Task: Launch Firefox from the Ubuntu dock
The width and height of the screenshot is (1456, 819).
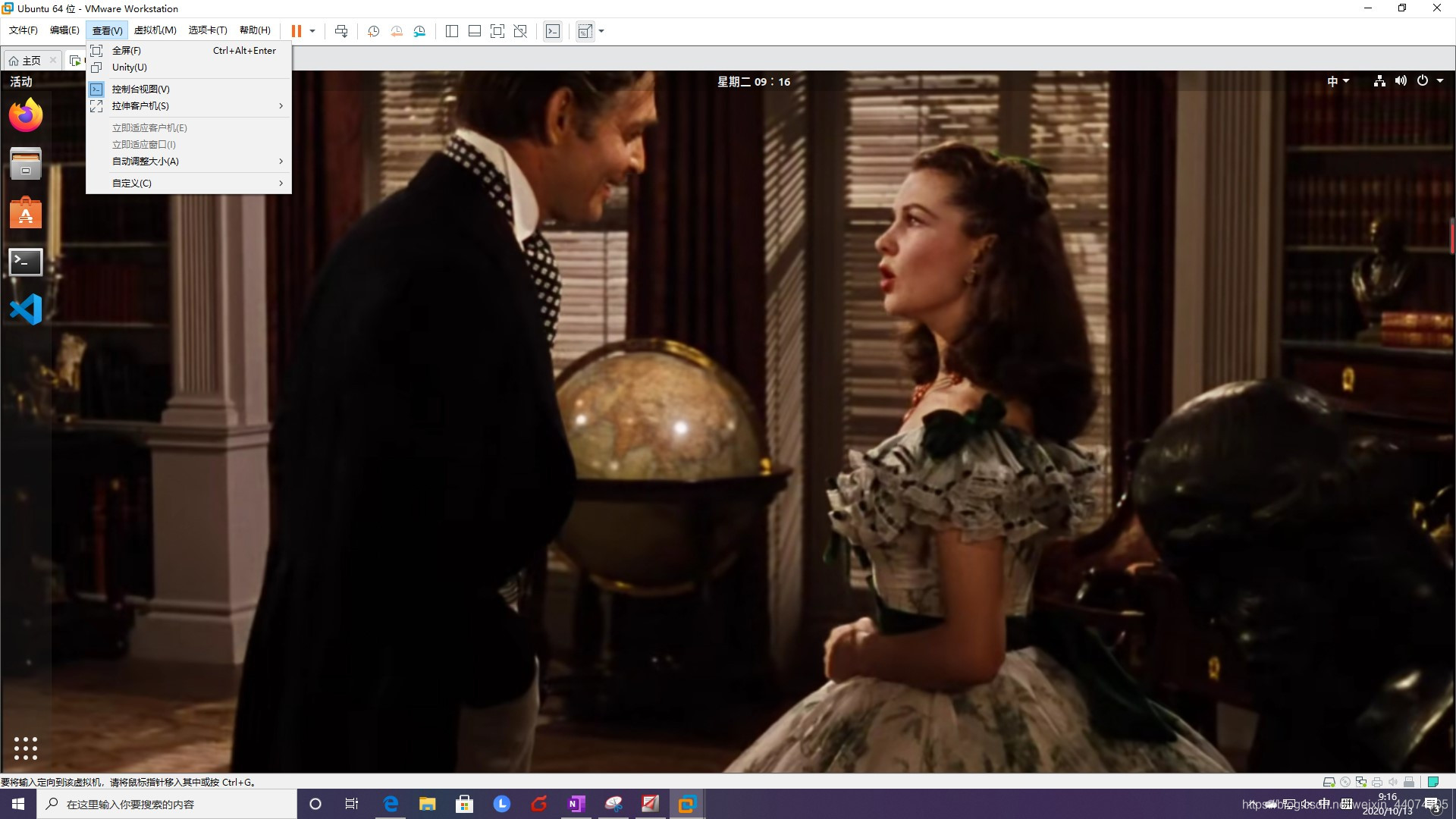Action: pyautogui.click(x=26, y=115)
